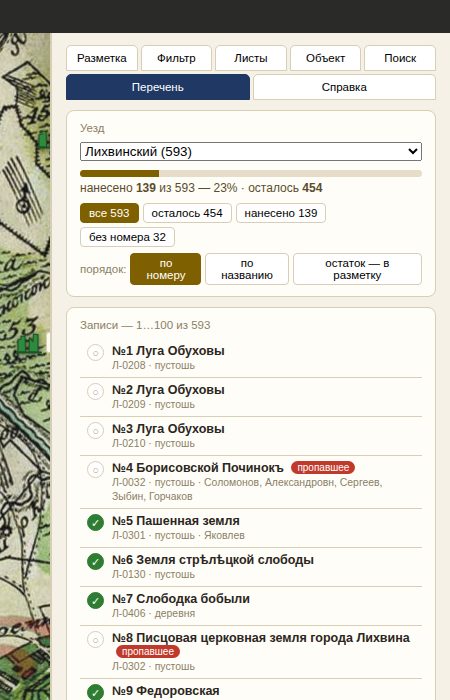Filter by нанесено 139
Viewport: 450px width, 700px height.
pos(281,213)
